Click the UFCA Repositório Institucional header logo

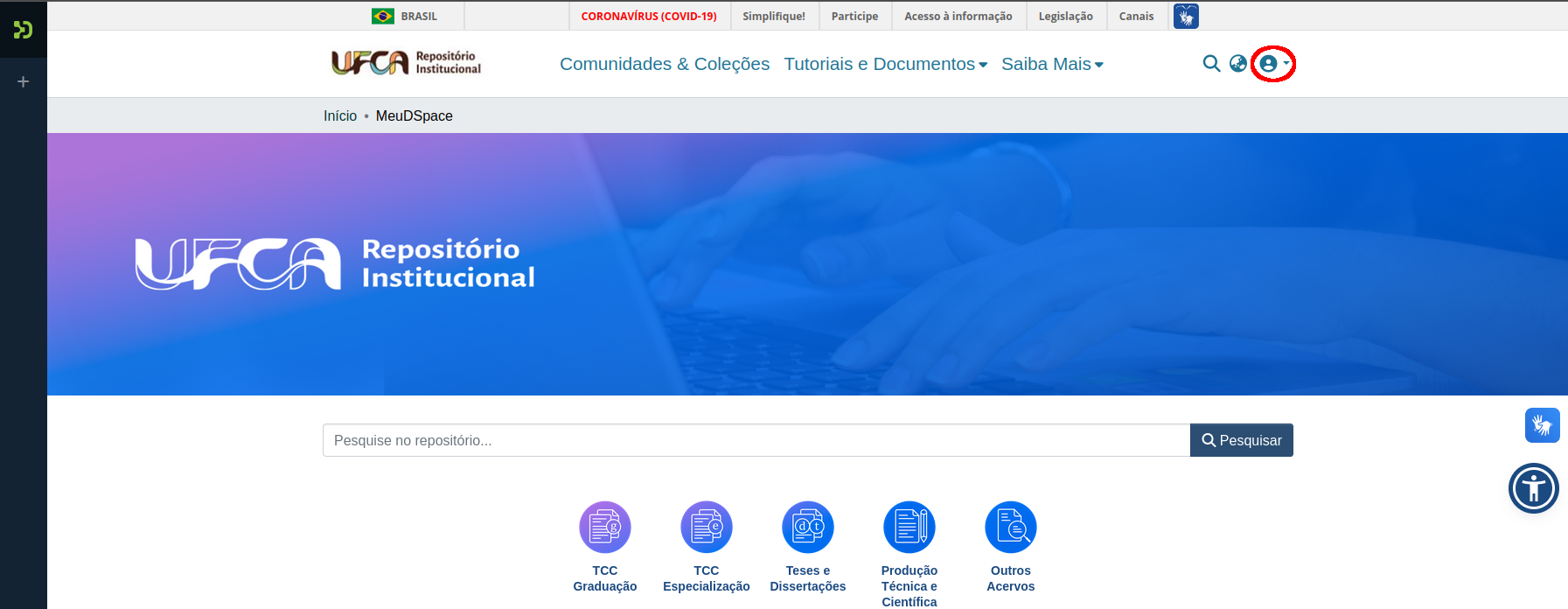407,63
